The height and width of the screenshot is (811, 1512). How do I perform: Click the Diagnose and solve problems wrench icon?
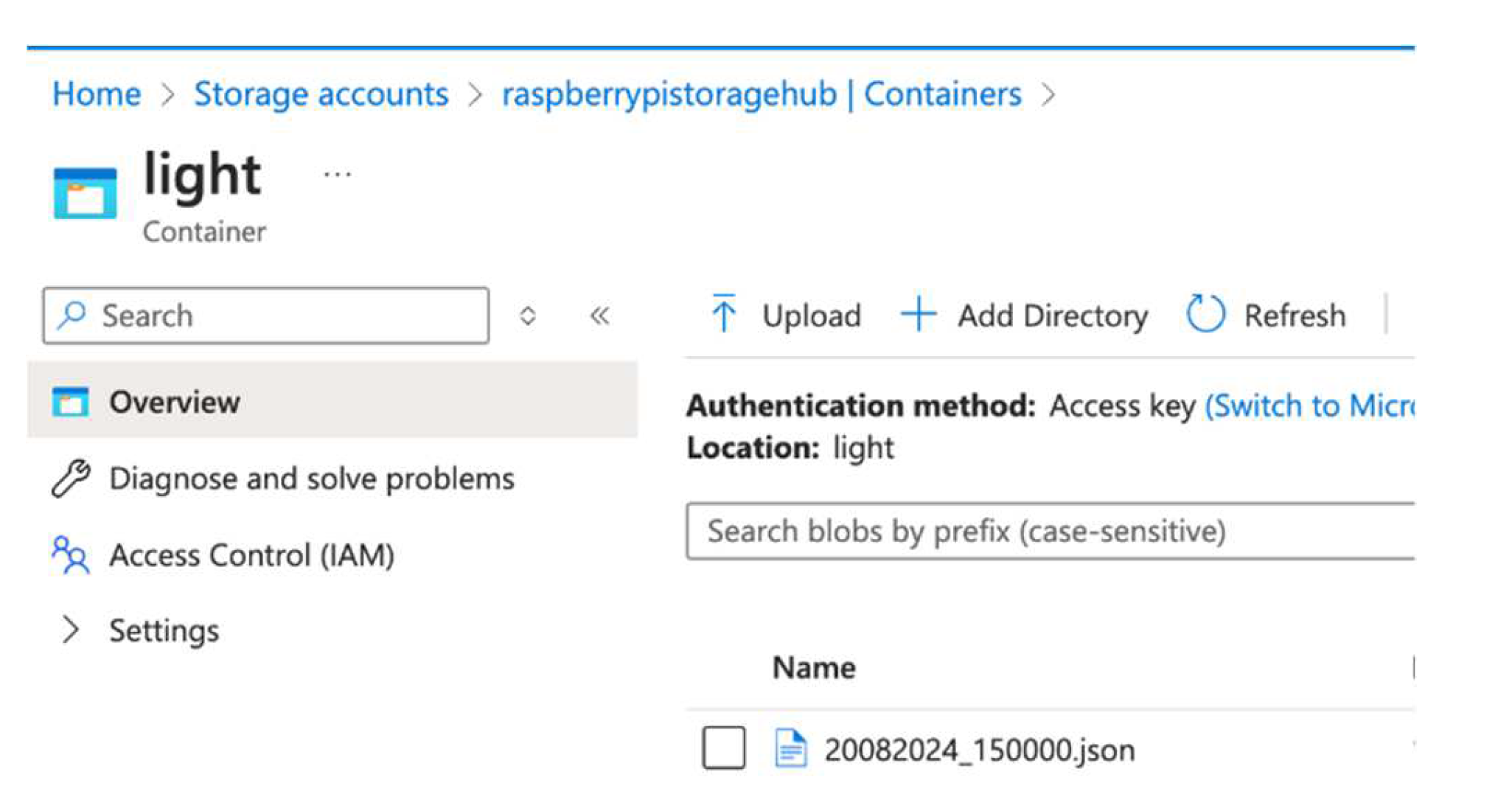pos(71,478)
